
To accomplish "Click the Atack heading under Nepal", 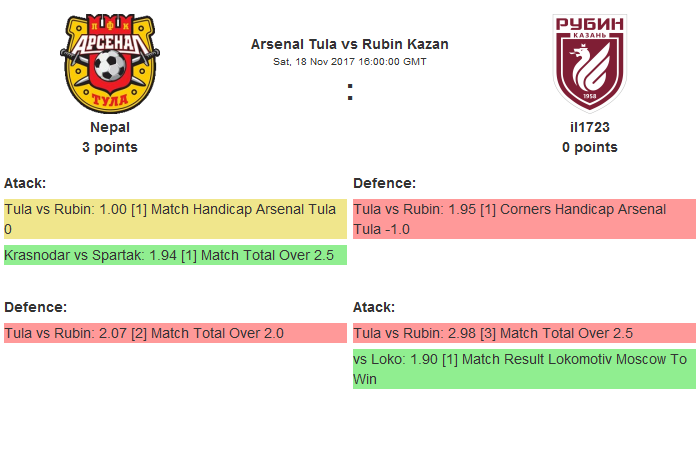I will (25, 183).
